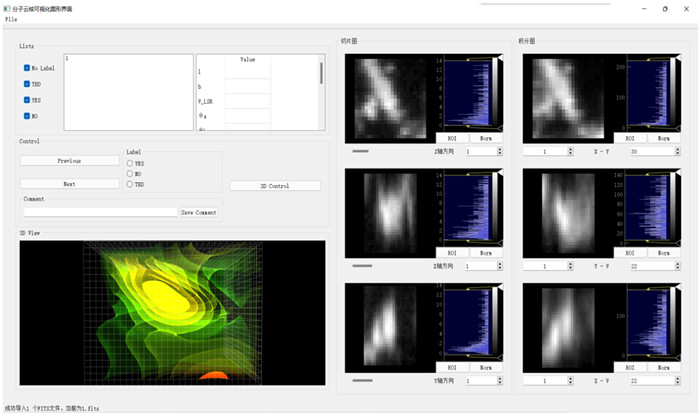
Task: Click into the Comment text field
Action: [100, 212]
